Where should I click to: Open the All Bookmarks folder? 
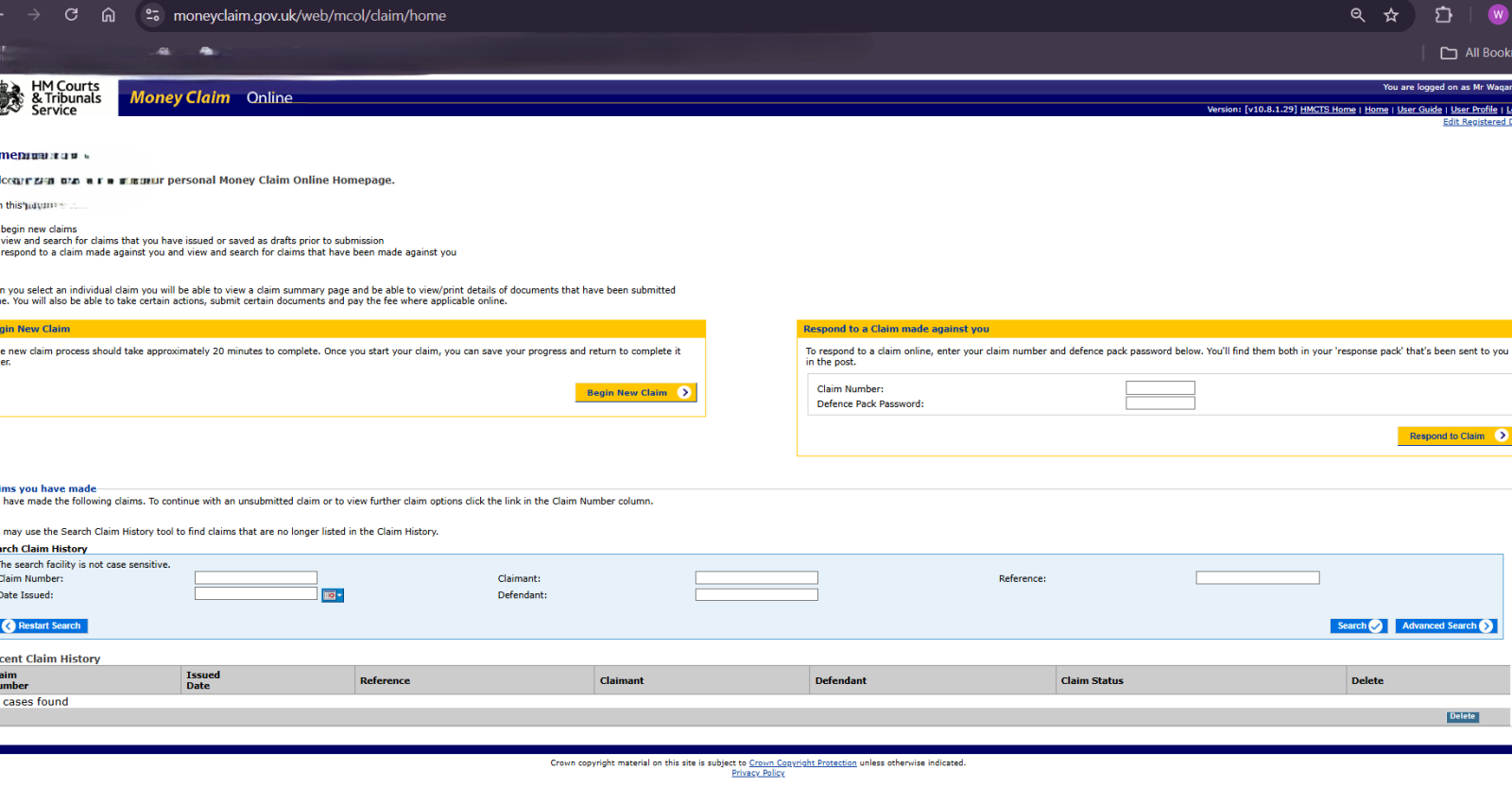pyautogui.click(x=1474, y=53)
